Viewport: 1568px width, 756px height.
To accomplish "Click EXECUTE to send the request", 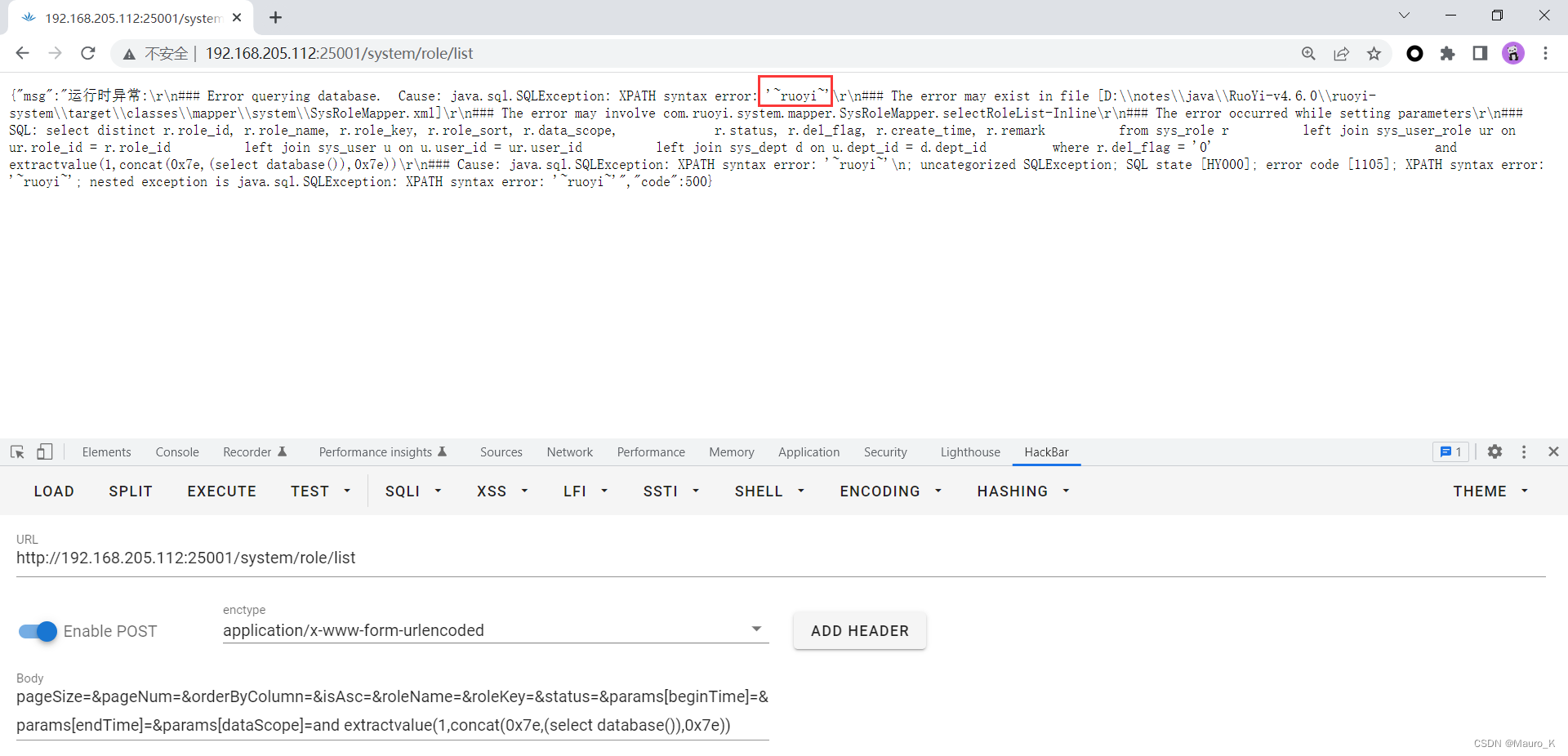I will coord(221,491).
